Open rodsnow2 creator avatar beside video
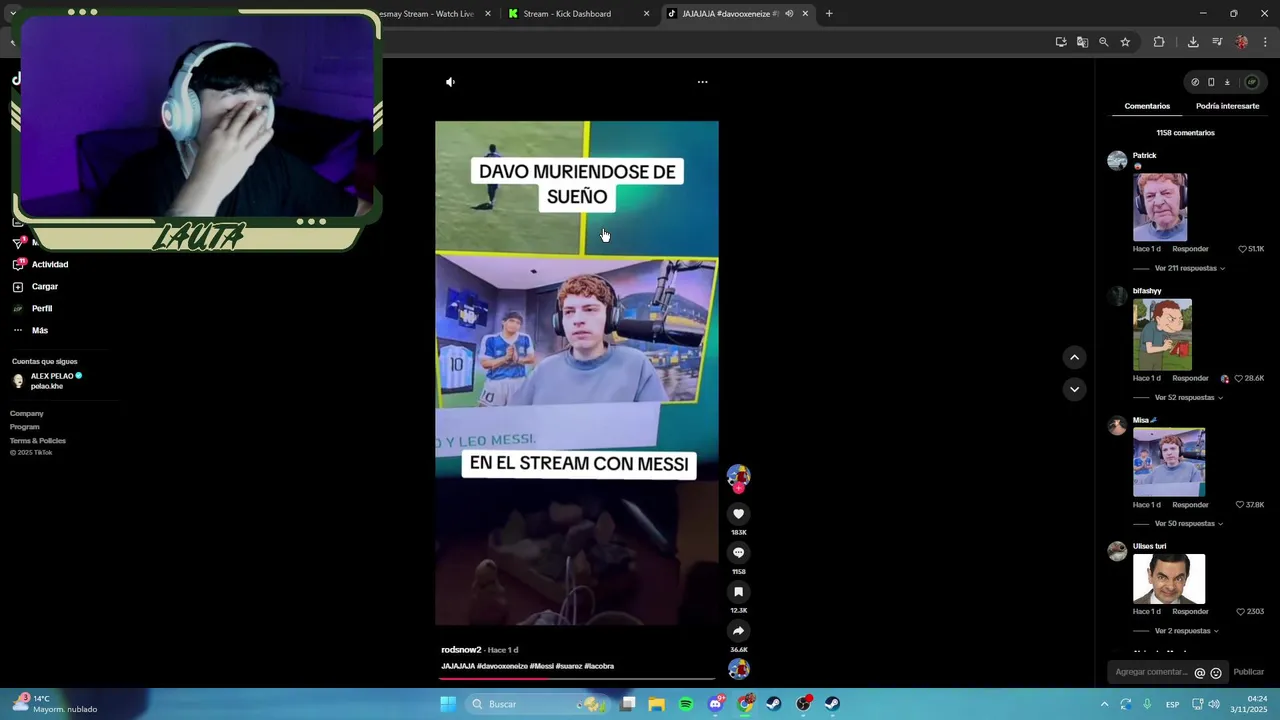This screenshot has height=720, width=1280. tap(738, 476)
